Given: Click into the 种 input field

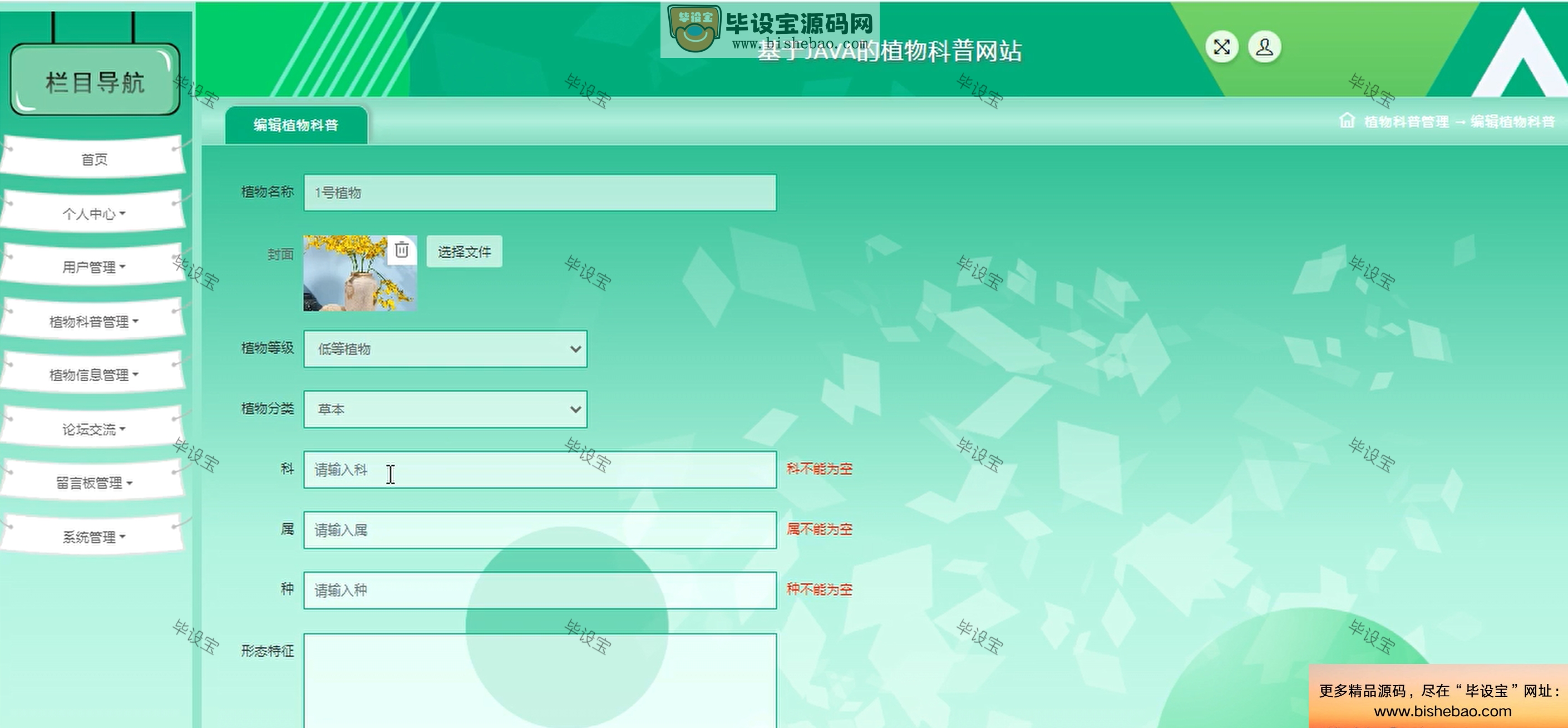Looking at the screenshot, I should [540, 590].
